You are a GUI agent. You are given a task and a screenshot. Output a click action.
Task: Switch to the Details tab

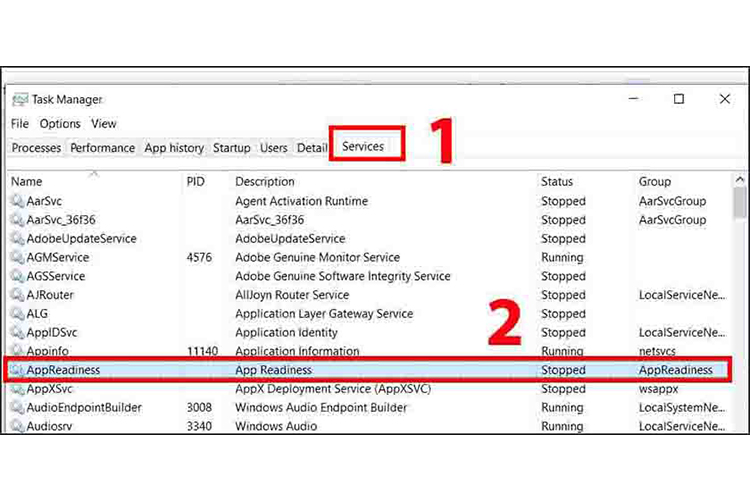click(312, 148)
